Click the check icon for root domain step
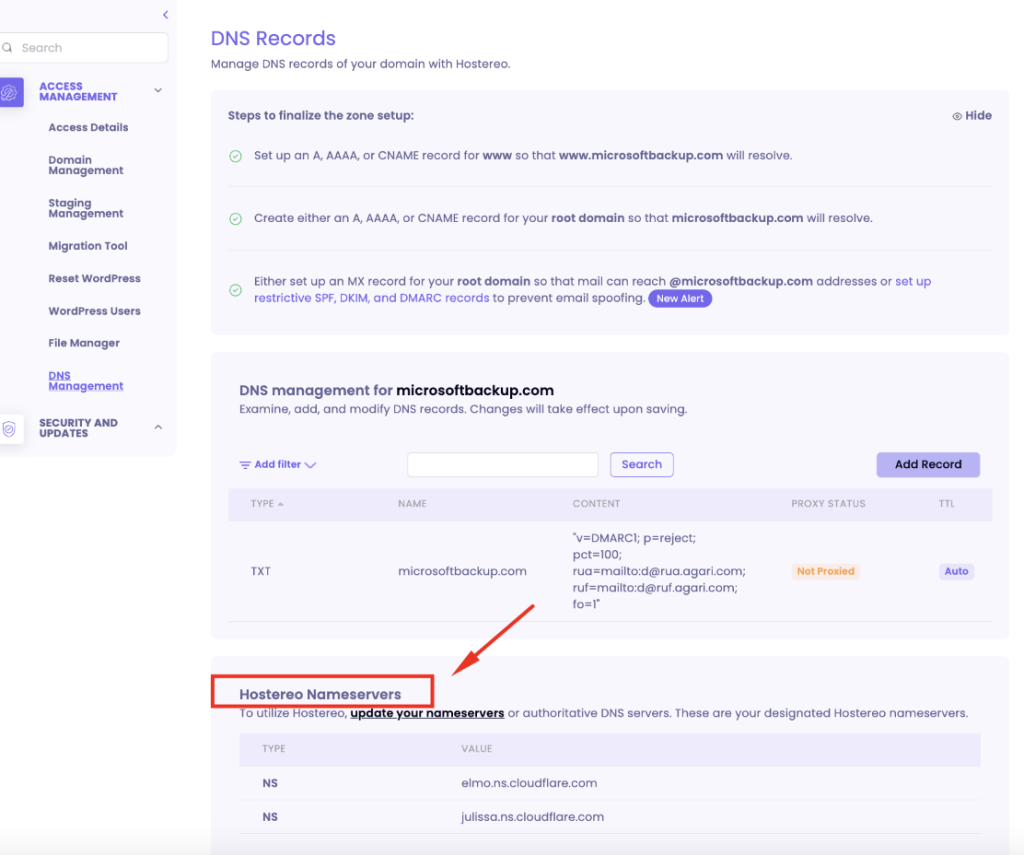This screenshot has width=1024, height=855. (236, 219)
